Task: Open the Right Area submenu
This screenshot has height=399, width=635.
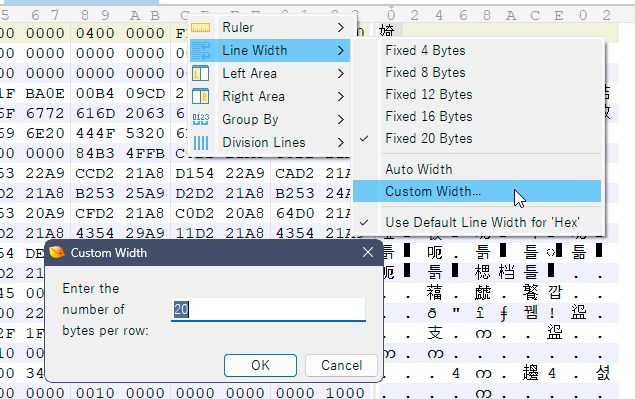Action: (x=270, y=96)
